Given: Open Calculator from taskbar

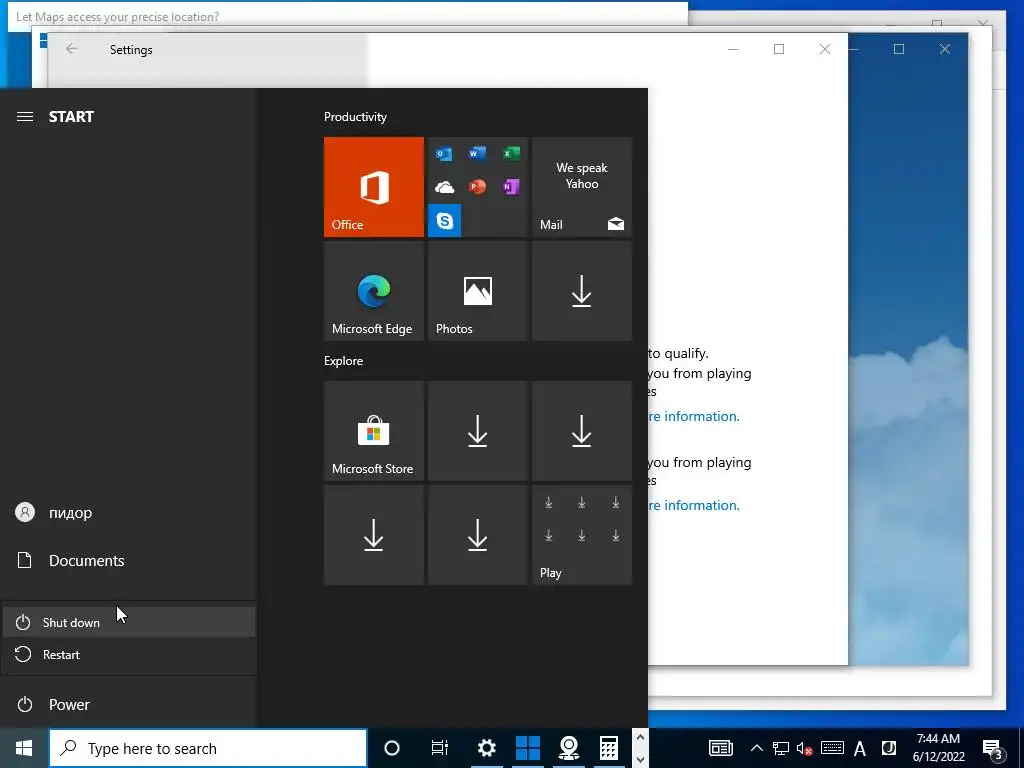Looking at the screenshot, I should [609, 748].
